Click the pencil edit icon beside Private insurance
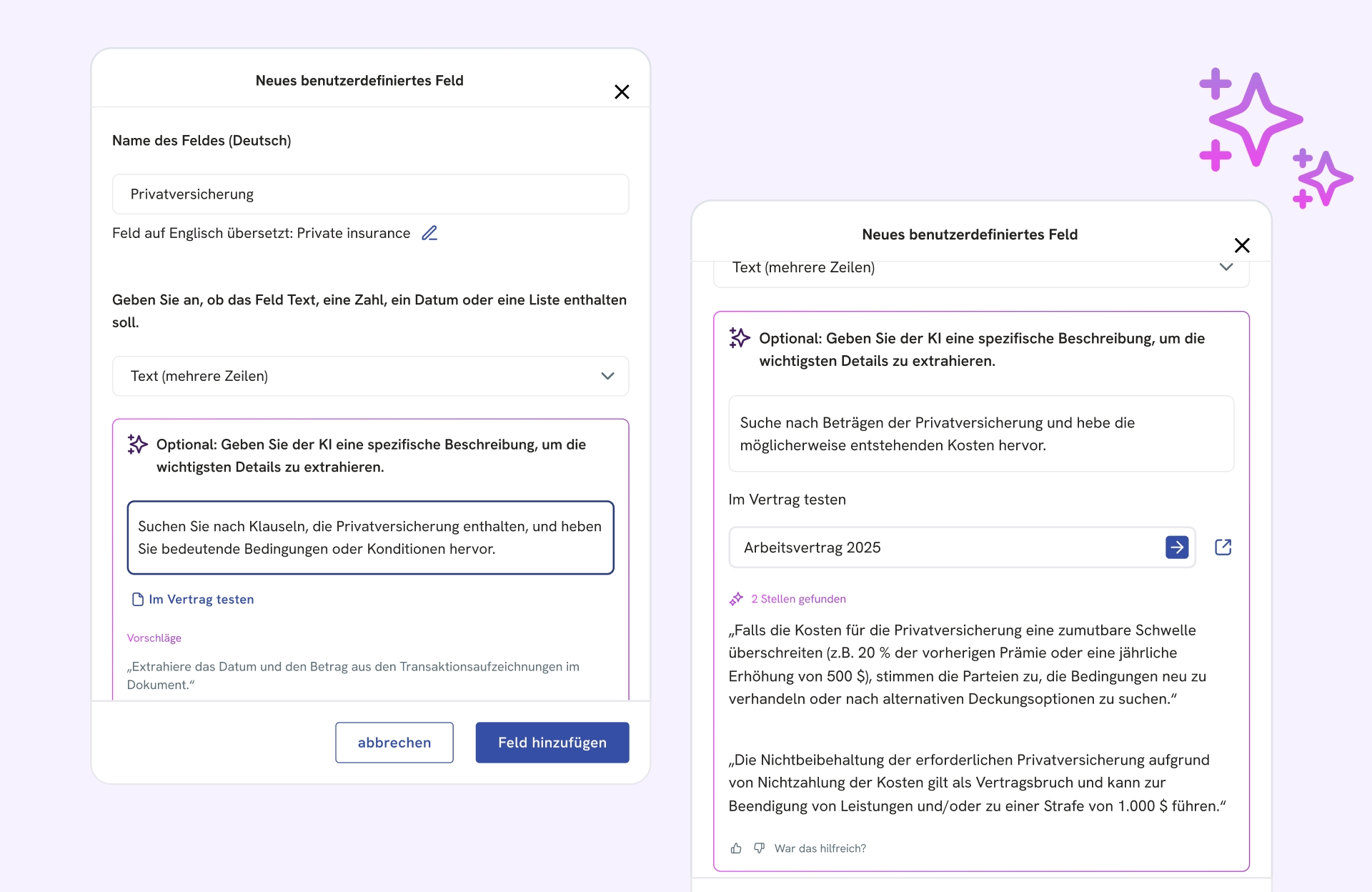 coord(429,233)
